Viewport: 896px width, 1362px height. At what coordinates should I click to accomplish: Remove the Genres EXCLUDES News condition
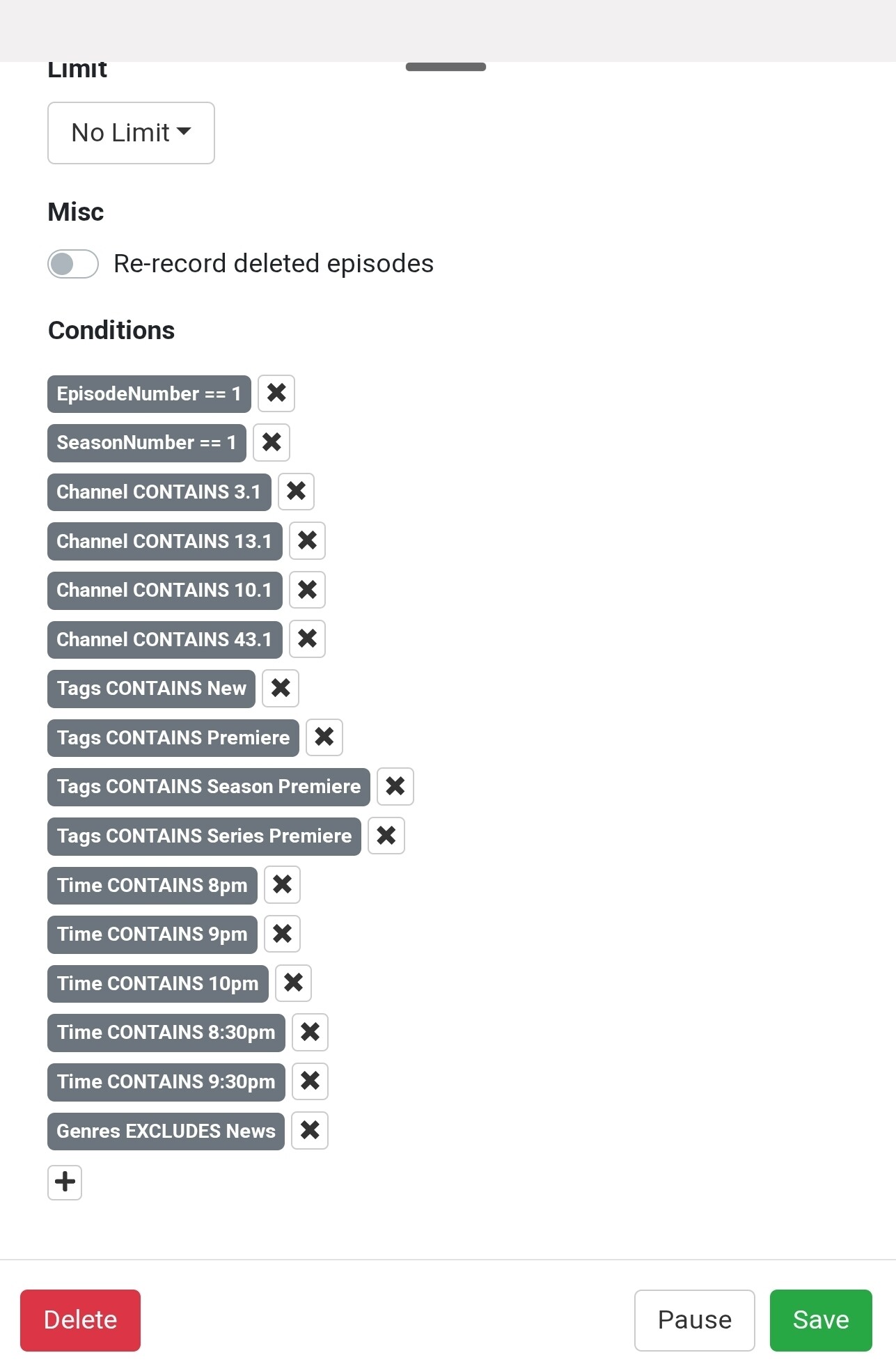pos(310,1131)
